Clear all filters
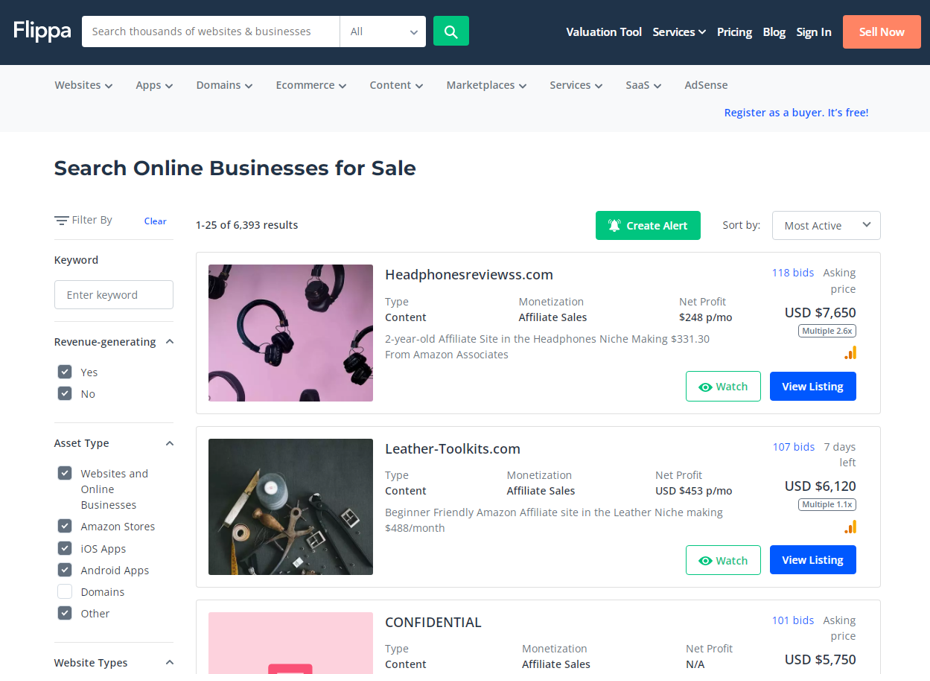 155,221
